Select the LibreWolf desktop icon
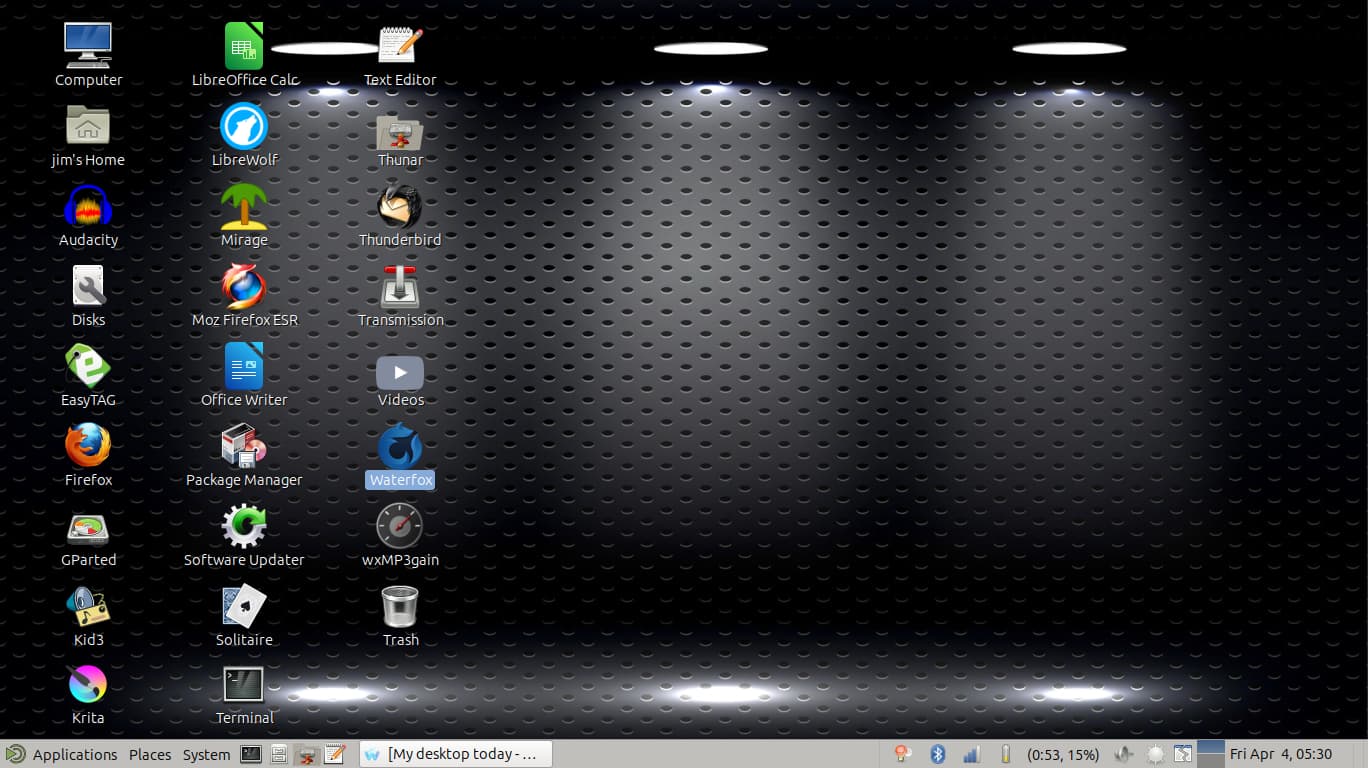 click(244, 126)
